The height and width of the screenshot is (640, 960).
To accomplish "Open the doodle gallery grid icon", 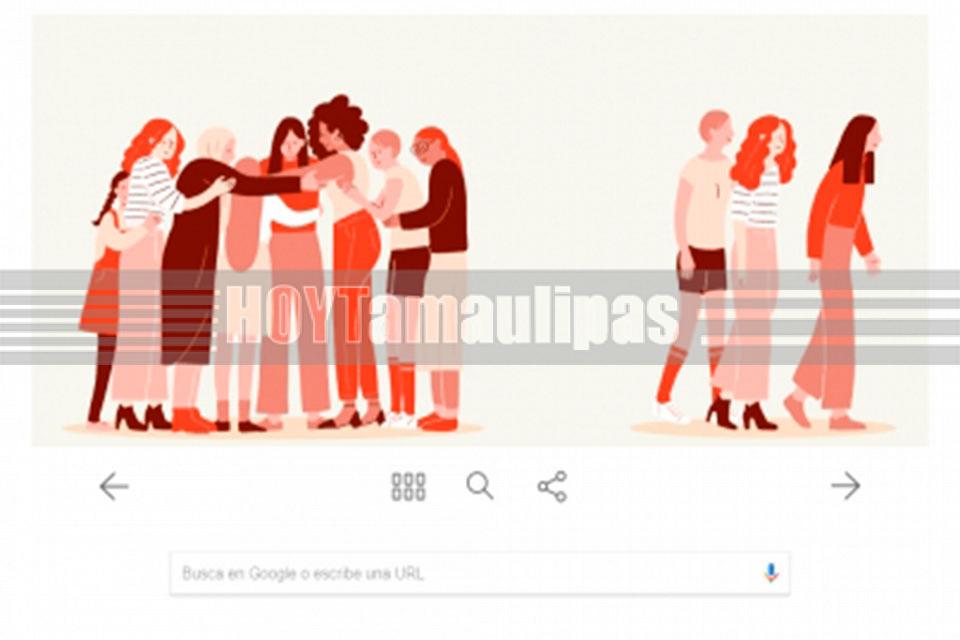I will point(408,487).
